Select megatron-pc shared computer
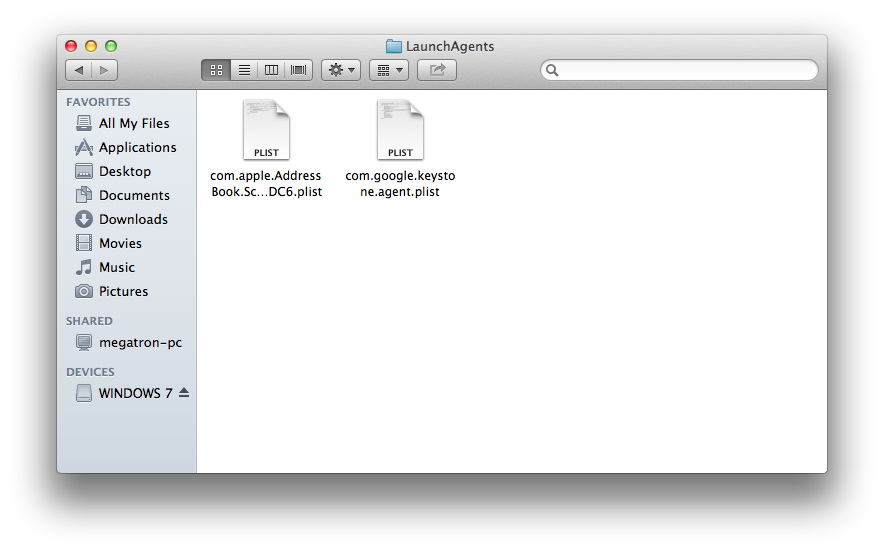 [x=129, y=342]
